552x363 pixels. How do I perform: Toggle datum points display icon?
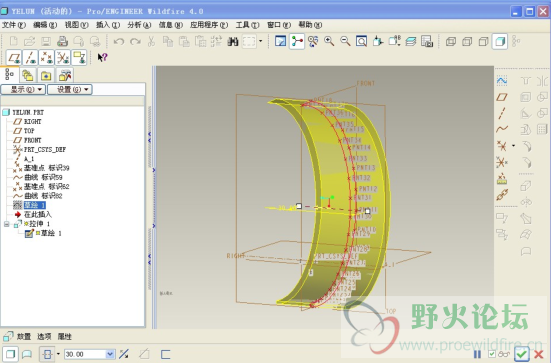pos(47,58)
